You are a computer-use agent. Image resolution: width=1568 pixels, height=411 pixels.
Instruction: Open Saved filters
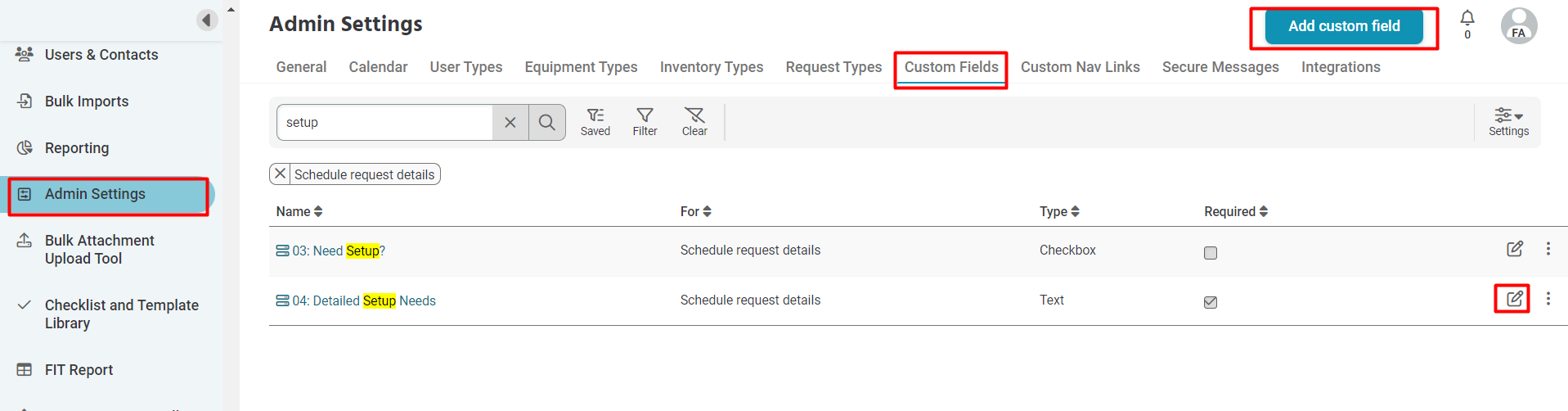pyautogui.click(x=595, y=122)
